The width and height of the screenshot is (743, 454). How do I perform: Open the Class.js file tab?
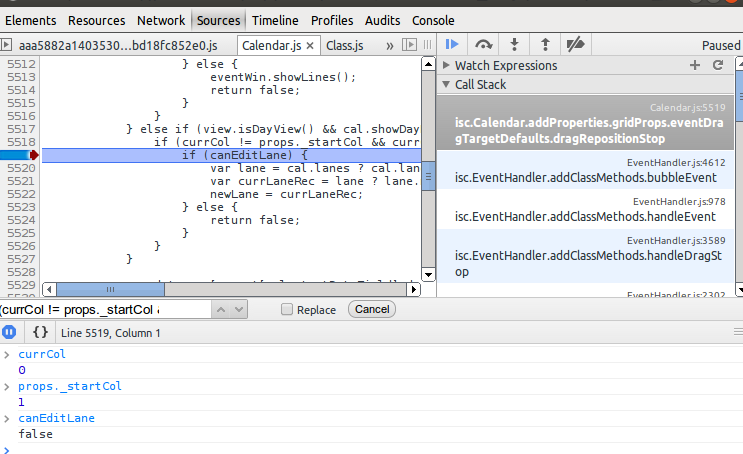coord(345,45)
